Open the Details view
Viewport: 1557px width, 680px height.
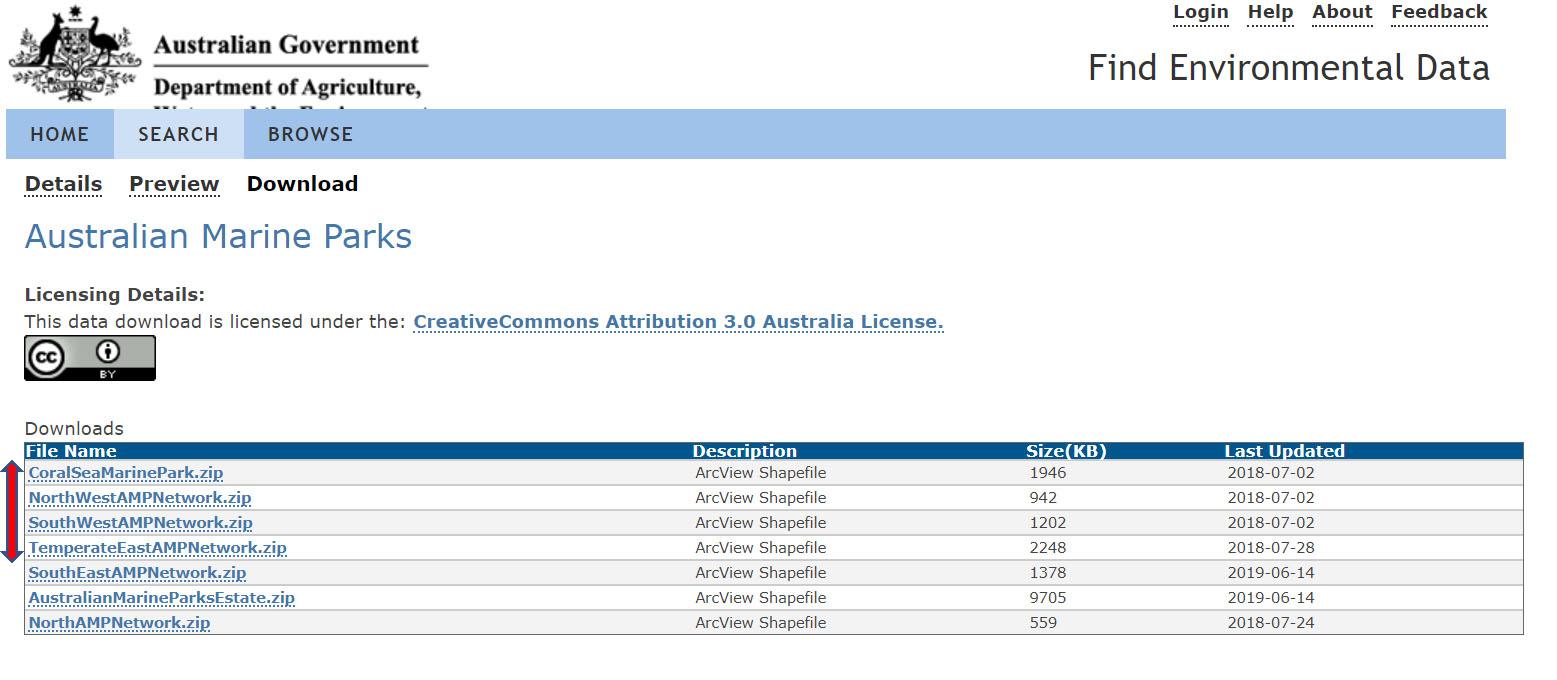[x=63, y=184]
